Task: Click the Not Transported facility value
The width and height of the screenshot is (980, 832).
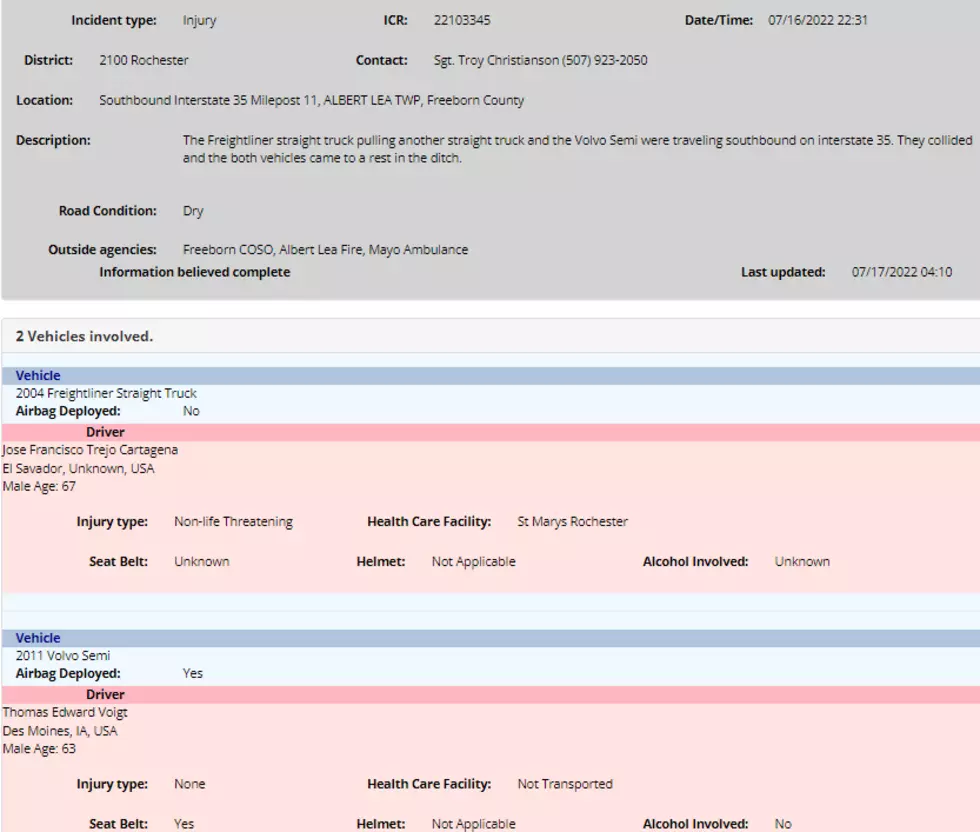Action: click(565, 784)
